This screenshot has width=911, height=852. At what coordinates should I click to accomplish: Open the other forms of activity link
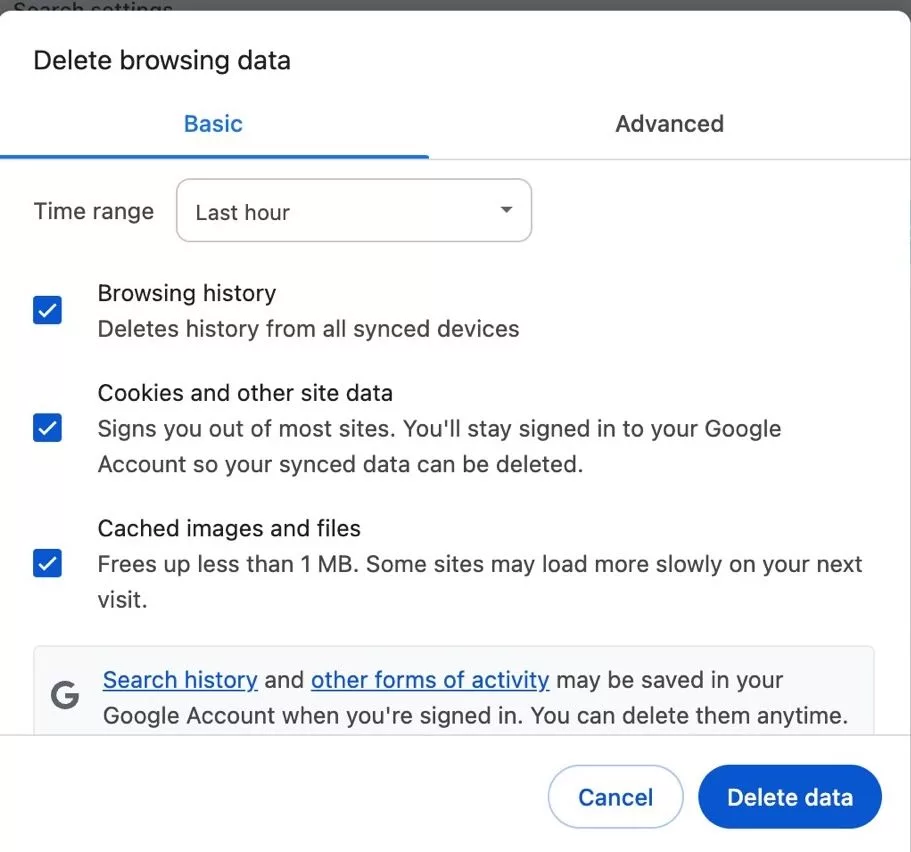(x=430, y=679)
